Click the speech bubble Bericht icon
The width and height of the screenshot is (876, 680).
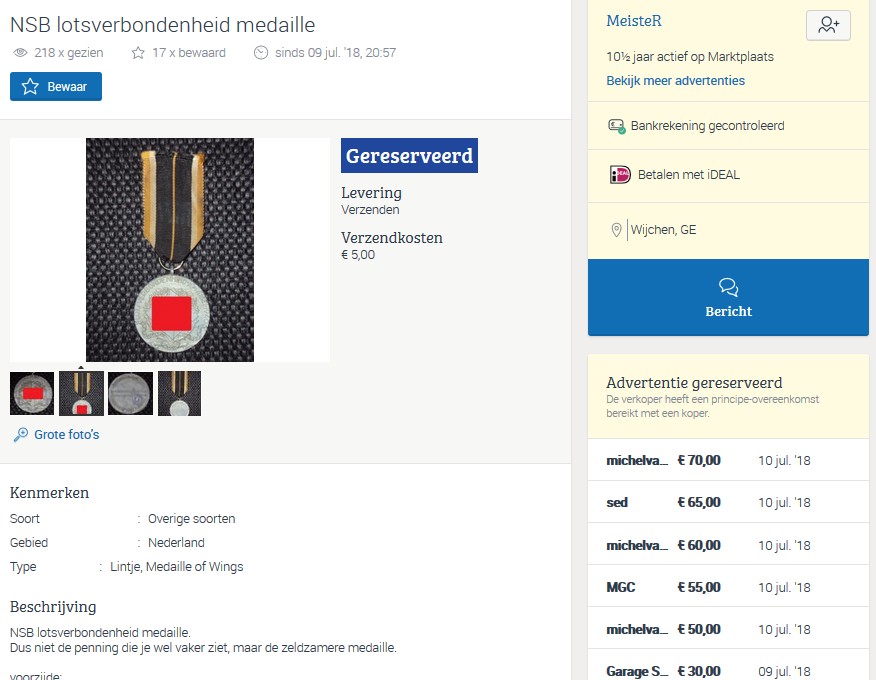coord(728,288)
